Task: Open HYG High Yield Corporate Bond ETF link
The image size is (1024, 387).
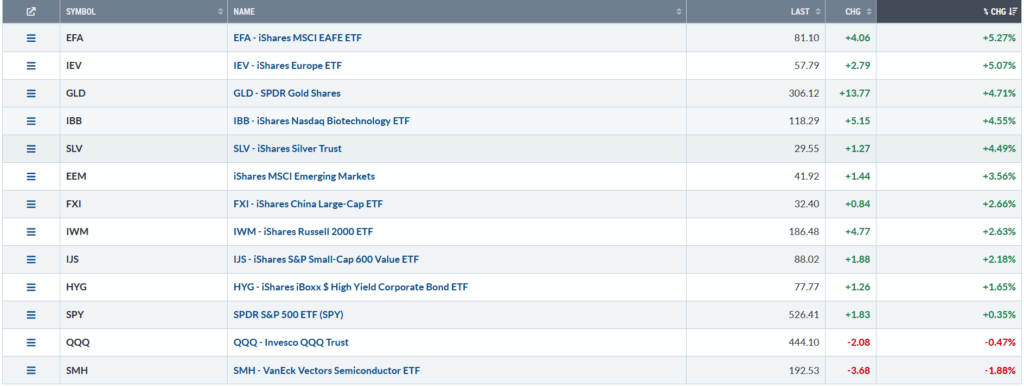Action: coord(351,287)
